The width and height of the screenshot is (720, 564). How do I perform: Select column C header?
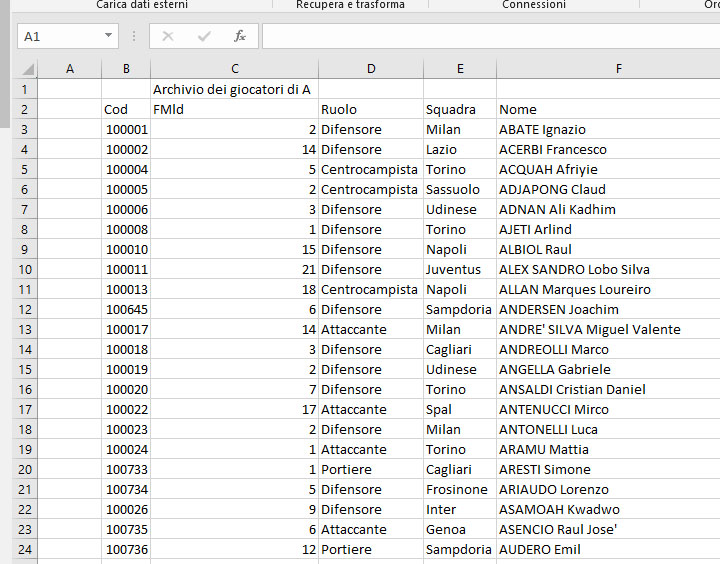tap(234, 69)
